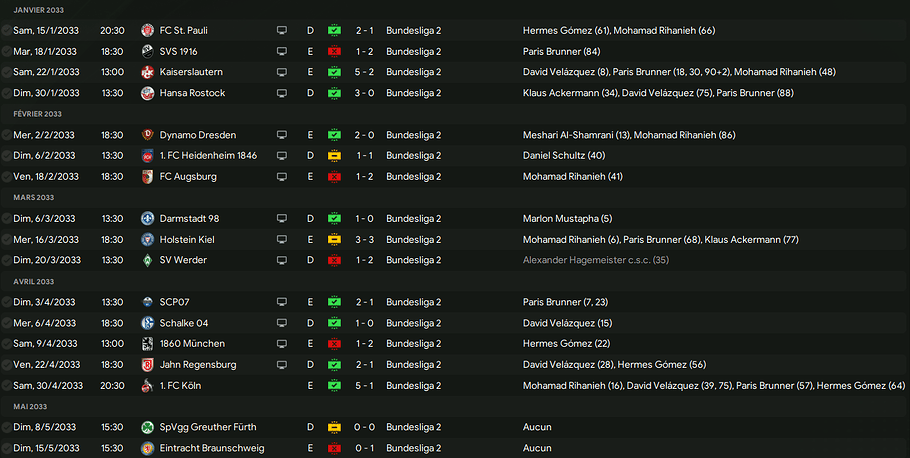Toggle the check circle for the FC Augsburg fixture
Screen dimensions: 910x458
point(7,177)
